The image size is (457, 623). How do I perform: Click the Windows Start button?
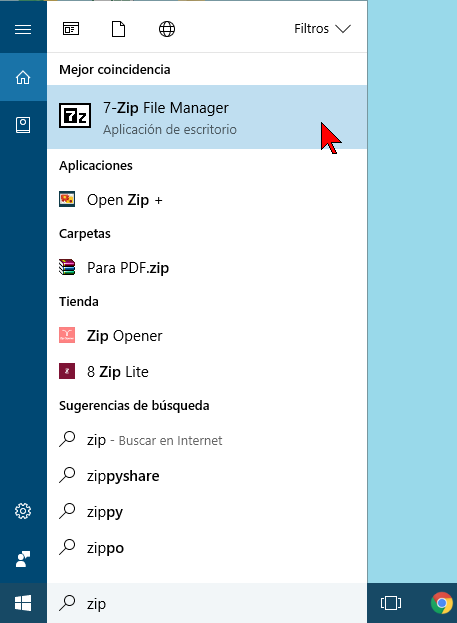23,604
